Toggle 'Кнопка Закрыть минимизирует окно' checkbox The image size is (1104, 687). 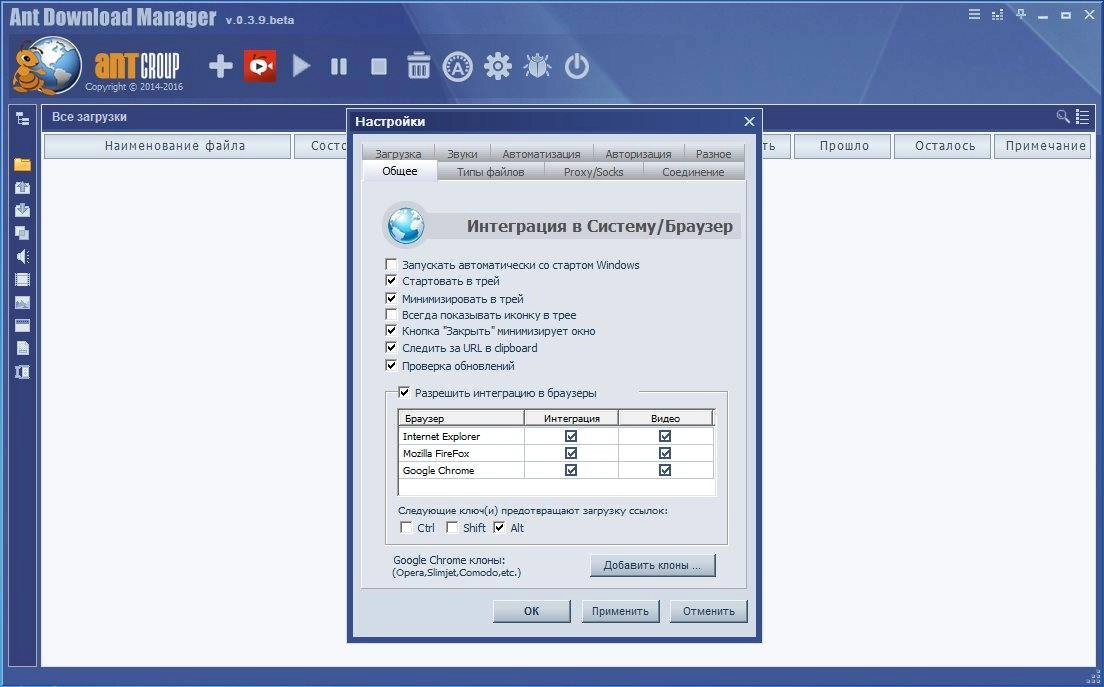391,331
